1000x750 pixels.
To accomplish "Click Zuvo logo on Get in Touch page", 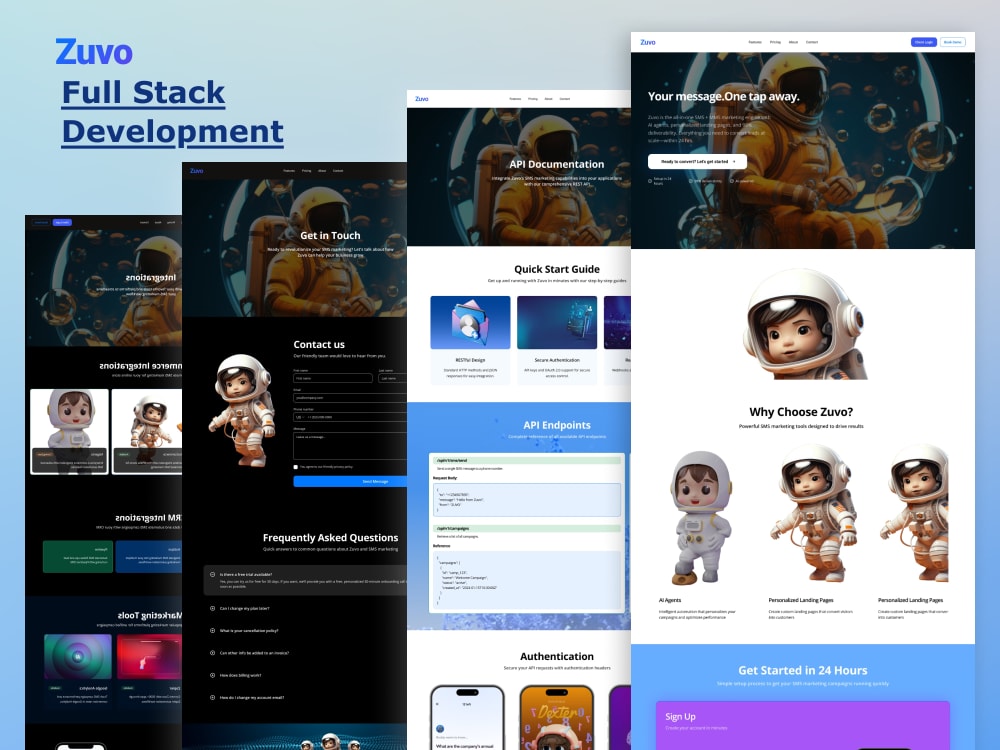I will pyautogui.click(x=196, y=171).
